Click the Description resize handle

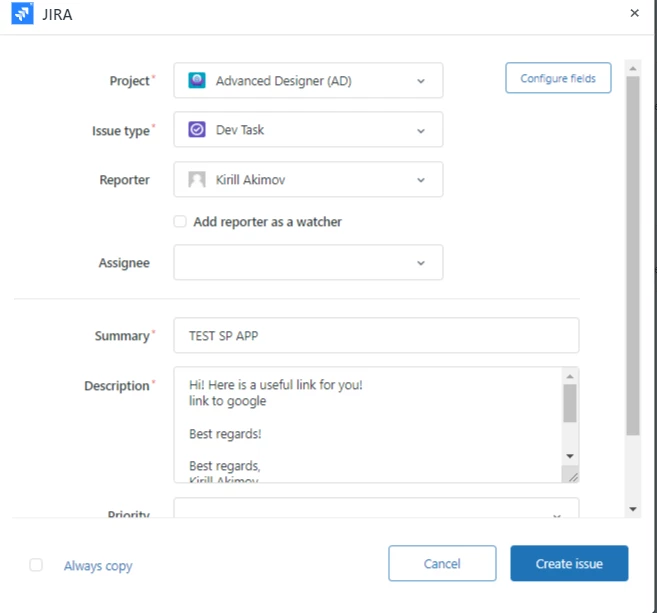click(572, 476)
